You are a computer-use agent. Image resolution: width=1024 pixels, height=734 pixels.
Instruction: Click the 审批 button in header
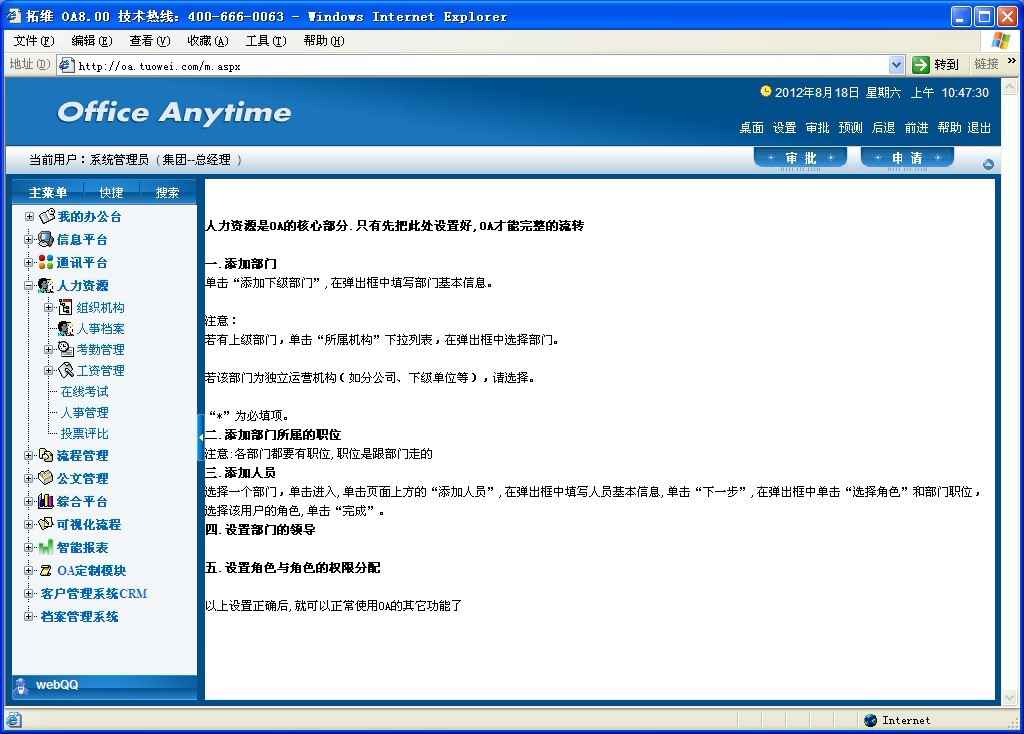(x=800, y=158)
